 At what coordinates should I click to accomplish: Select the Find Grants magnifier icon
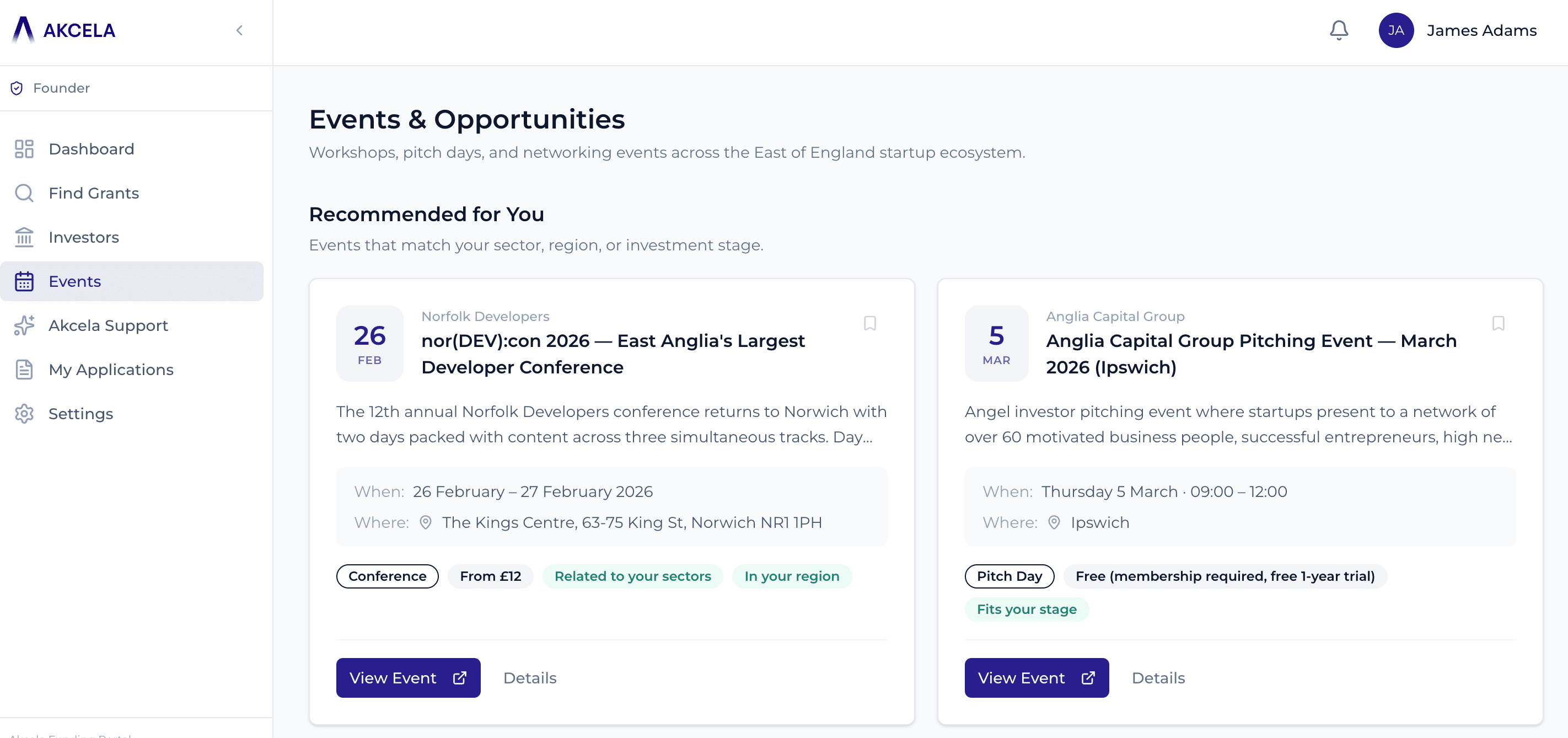coord(24,193)
